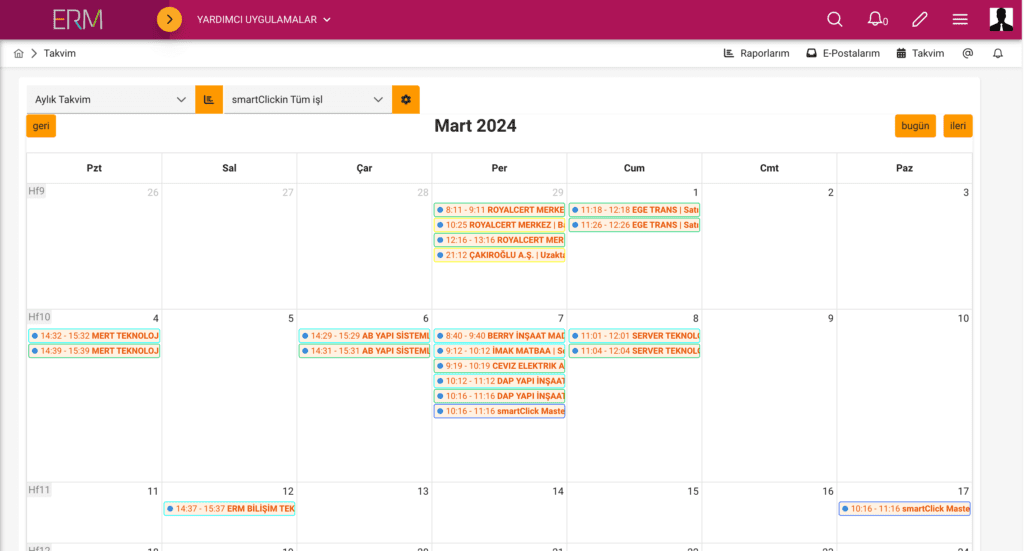Click the Paz column header

tap(904, 168)
